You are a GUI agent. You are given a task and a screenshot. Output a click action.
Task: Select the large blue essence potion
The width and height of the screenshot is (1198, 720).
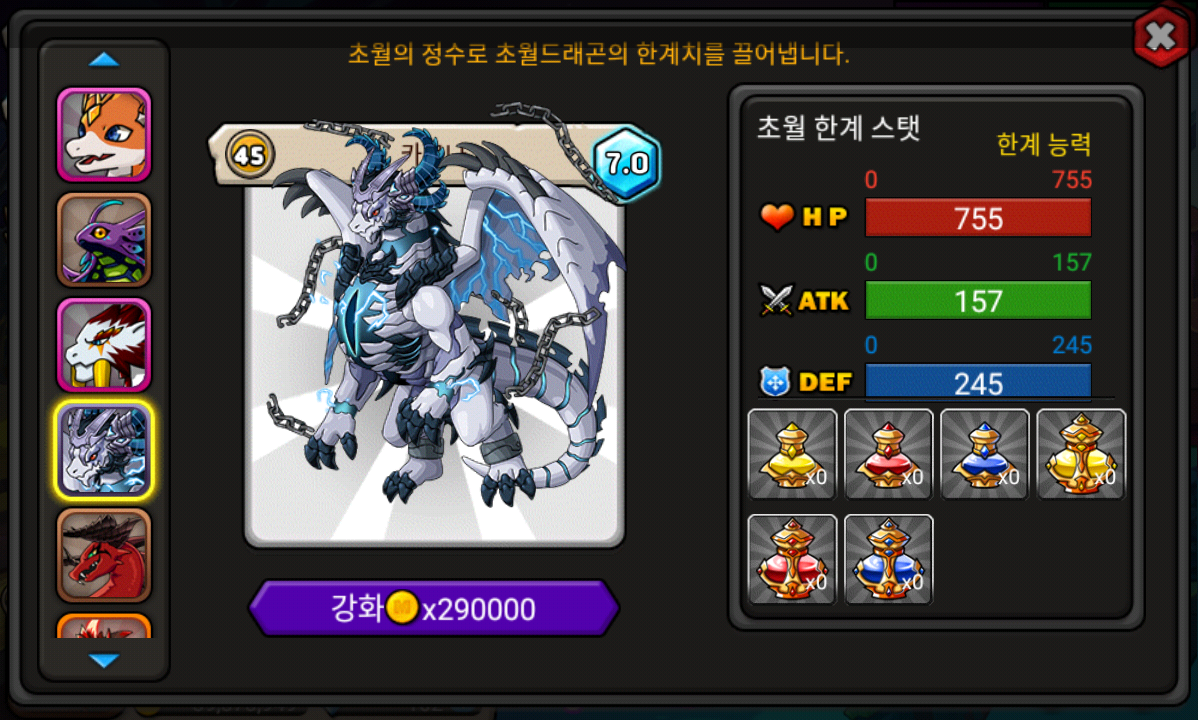coord(889,559)
